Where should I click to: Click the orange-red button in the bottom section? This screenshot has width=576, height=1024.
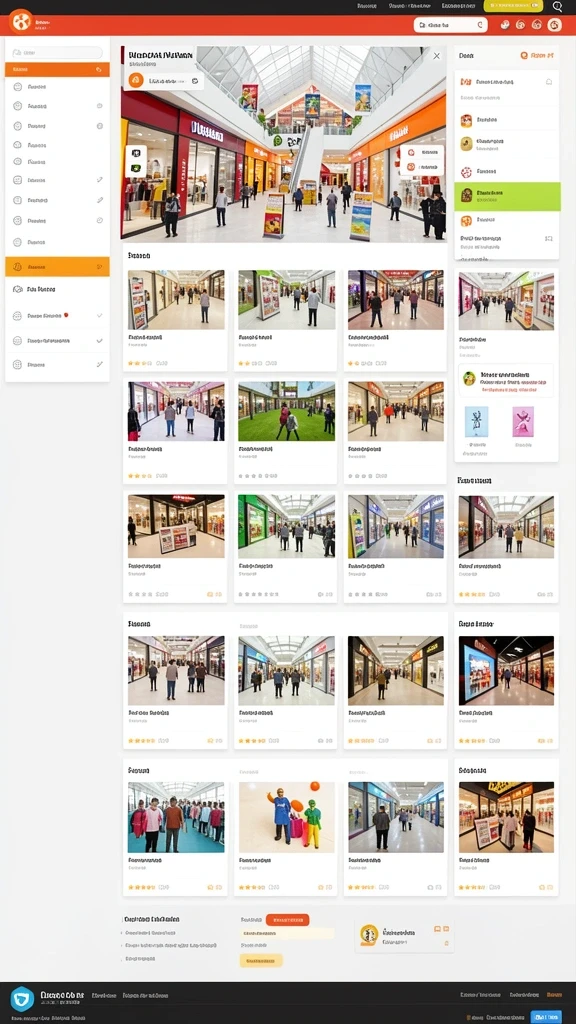pos(287,920)
